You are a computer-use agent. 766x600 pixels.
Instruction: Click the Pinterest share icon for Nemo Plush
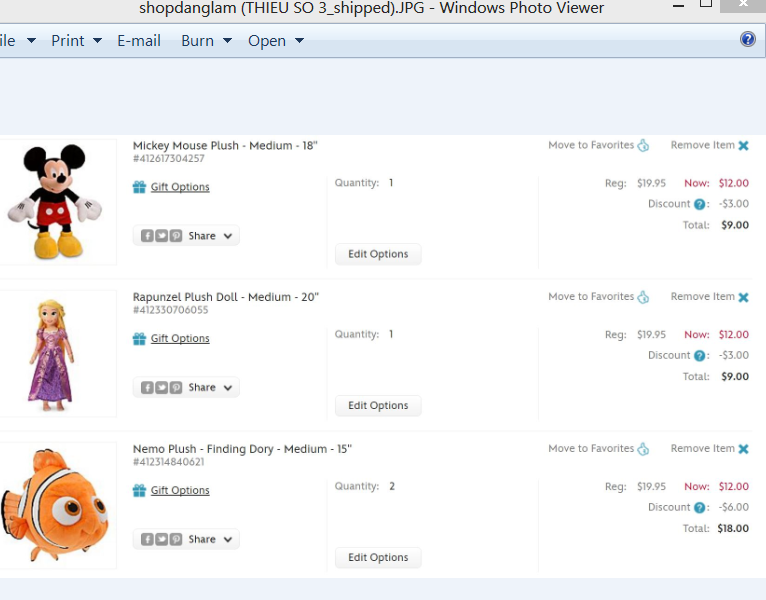click(x=176, y=539)
